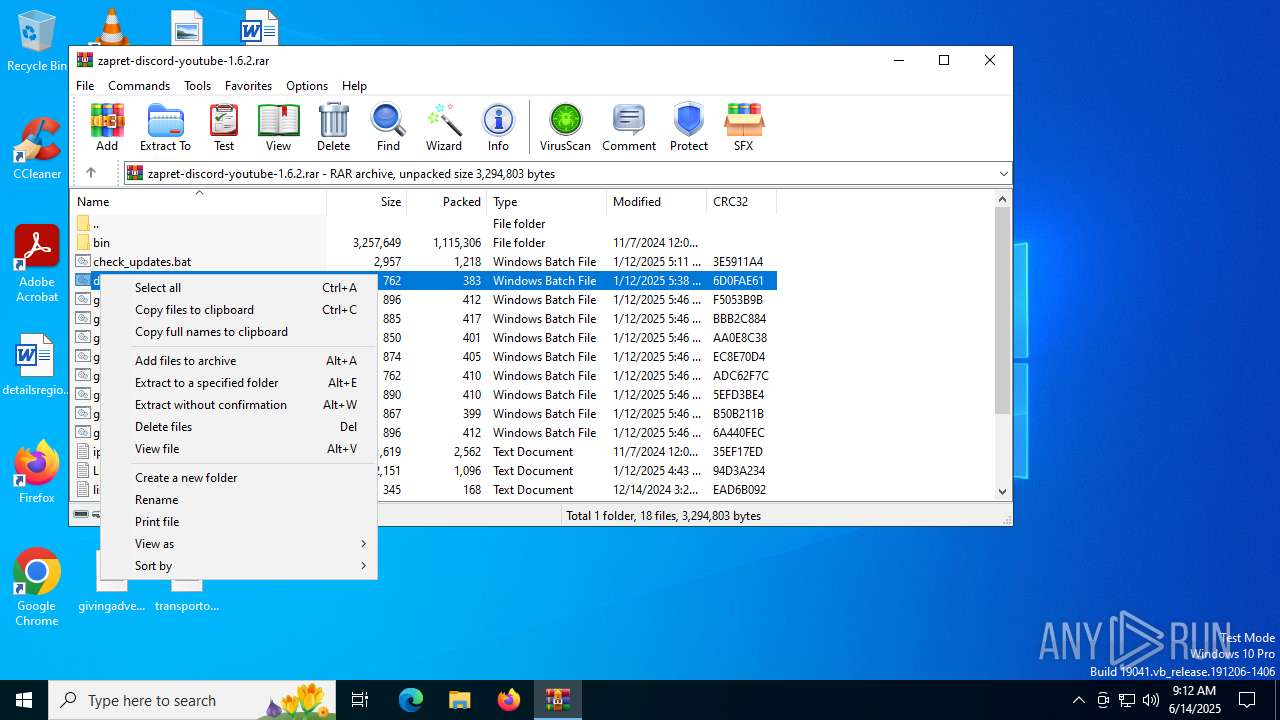Click the Windows Start button

click(24, 700)
